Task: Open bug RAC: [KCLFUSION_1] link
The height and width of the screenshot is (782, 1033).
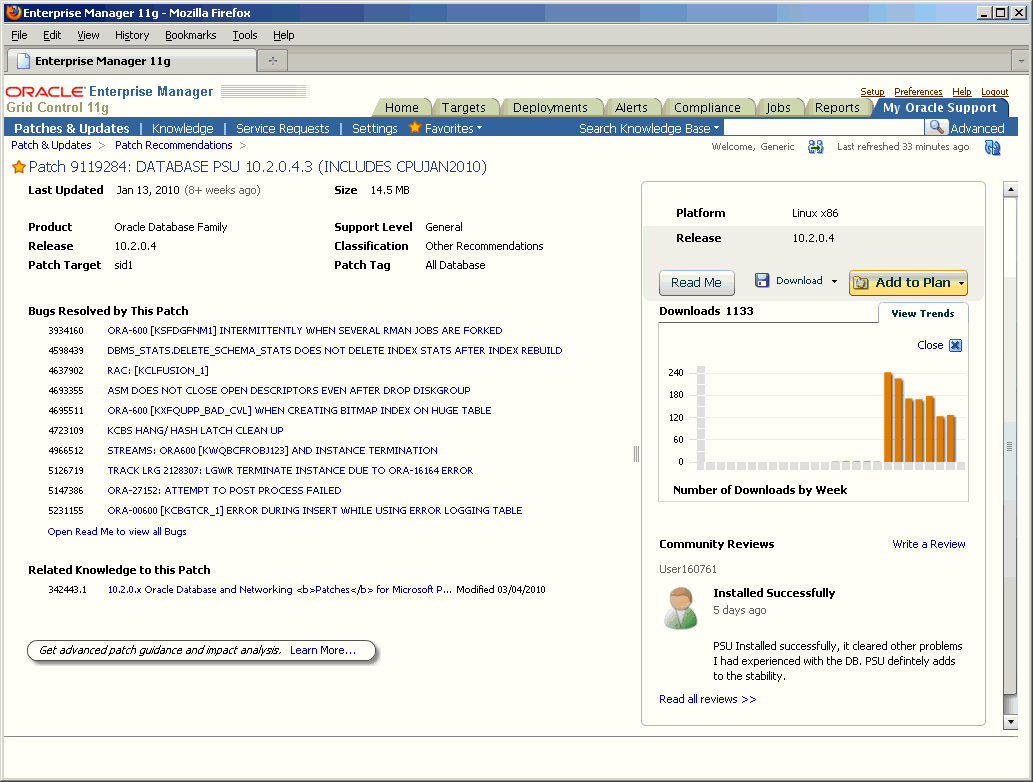Action: [x=157, y=371]
